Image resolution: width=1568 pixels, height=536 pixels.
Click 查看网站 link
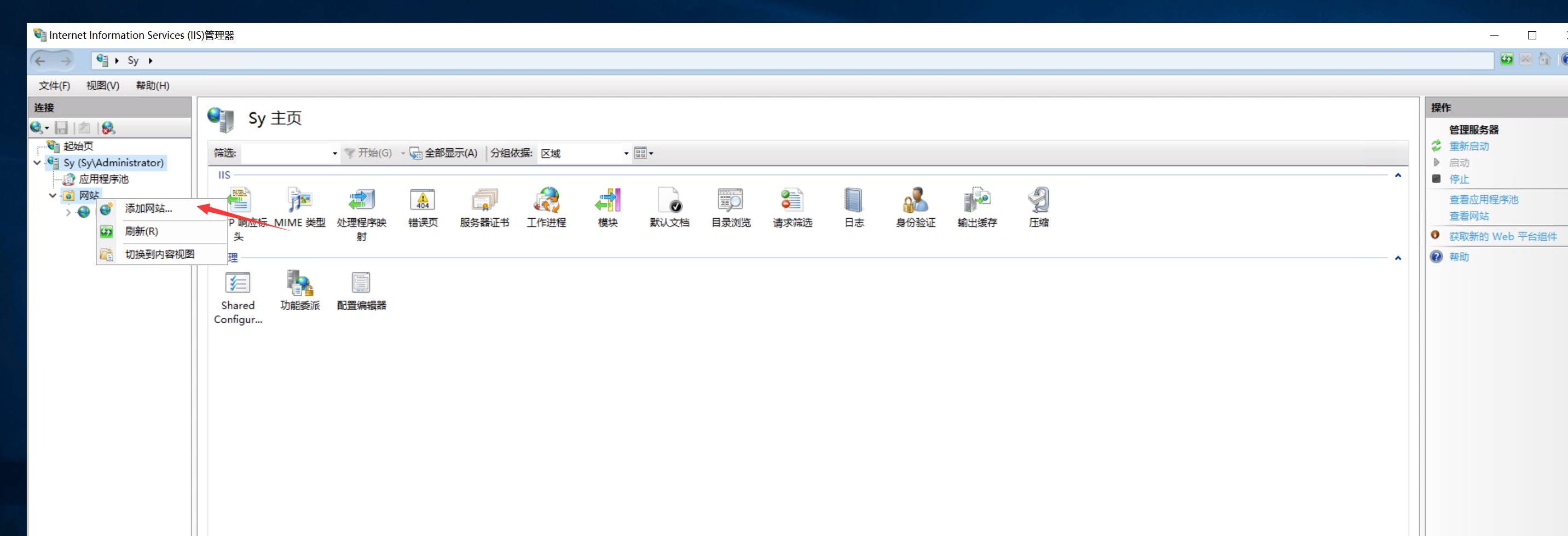1469,216
